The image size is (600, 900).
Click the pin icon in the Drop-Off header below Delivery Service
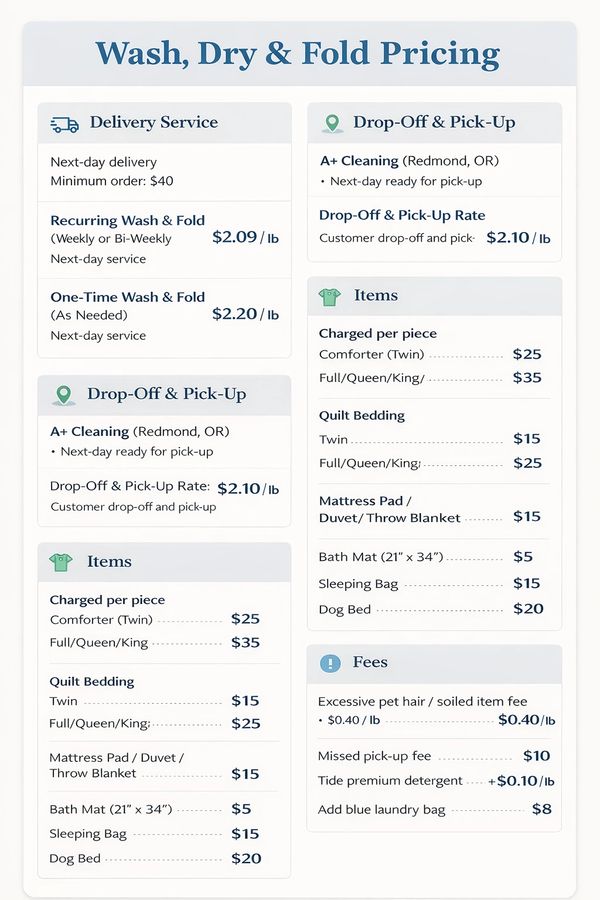pos(66,394)
